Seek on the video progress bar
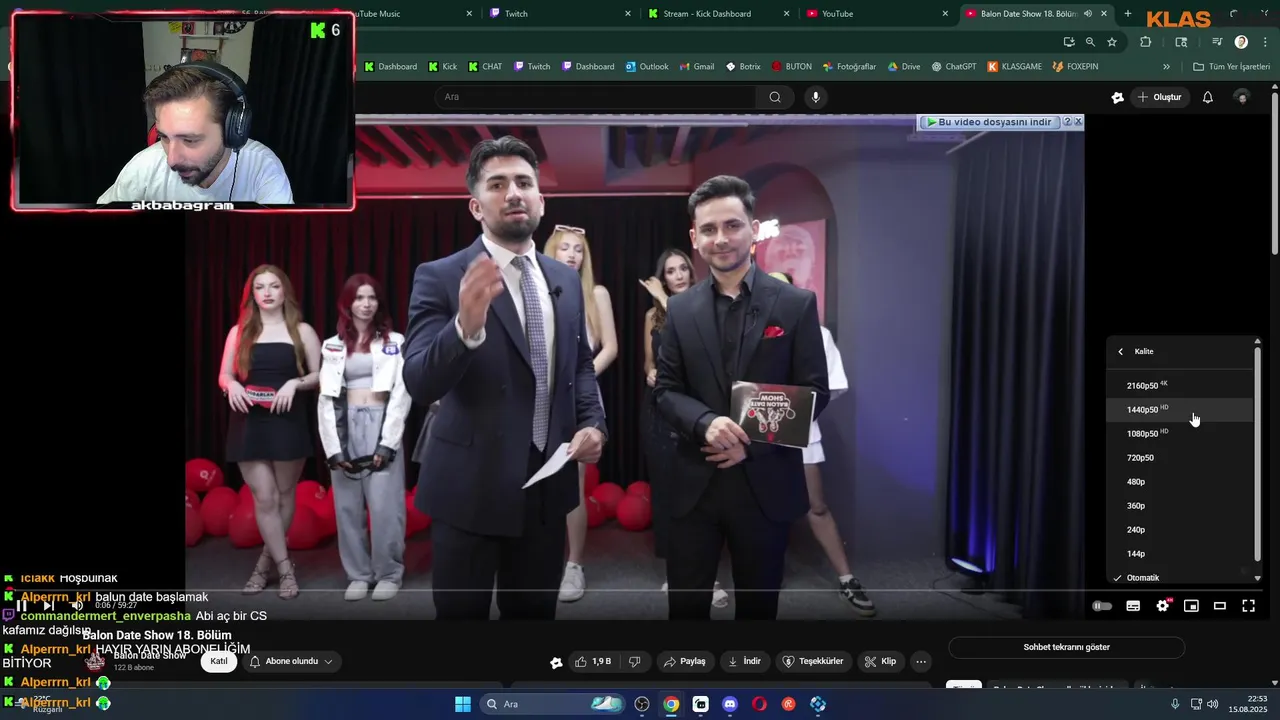Viewport: 1280px width, 720px height. (640, 590)
